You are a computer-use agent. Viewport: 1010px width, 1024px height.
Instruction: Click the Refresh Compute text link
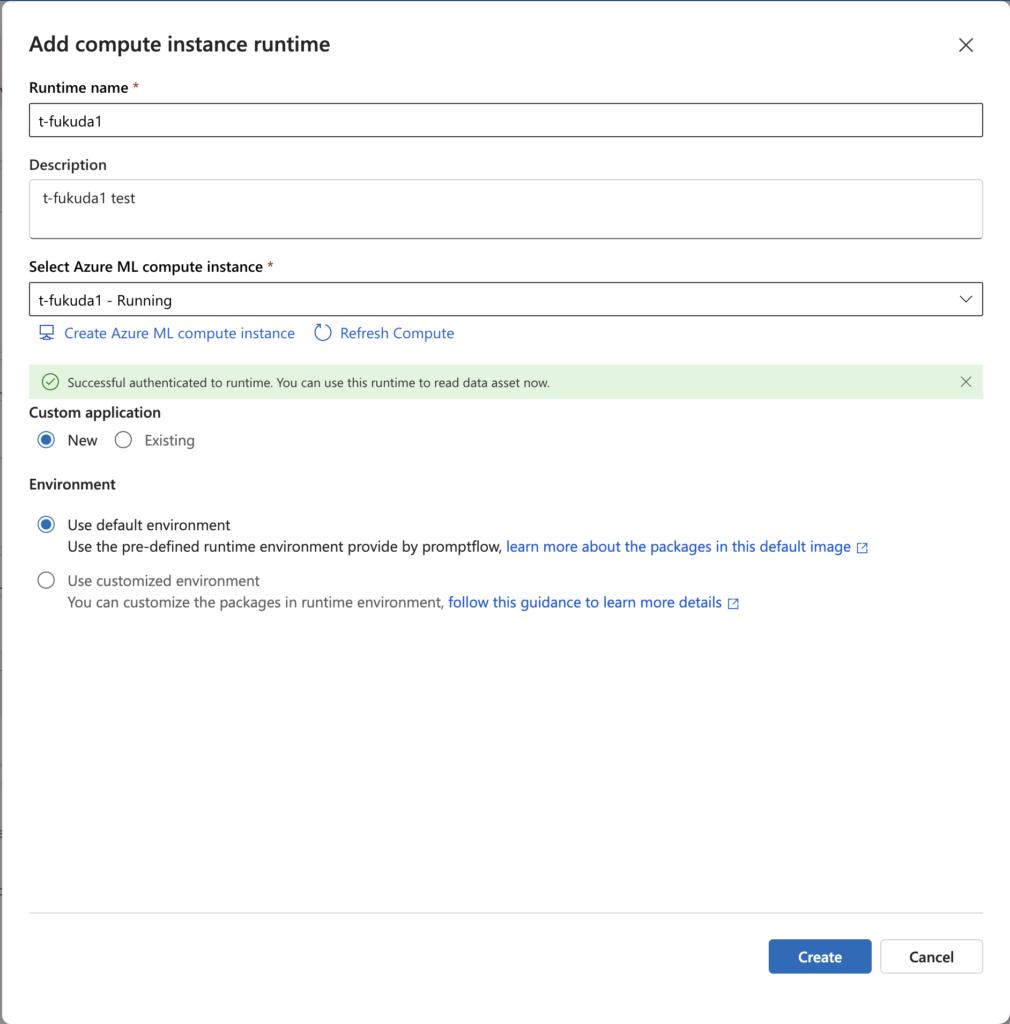pyautogui.click(x=396, y=333)
